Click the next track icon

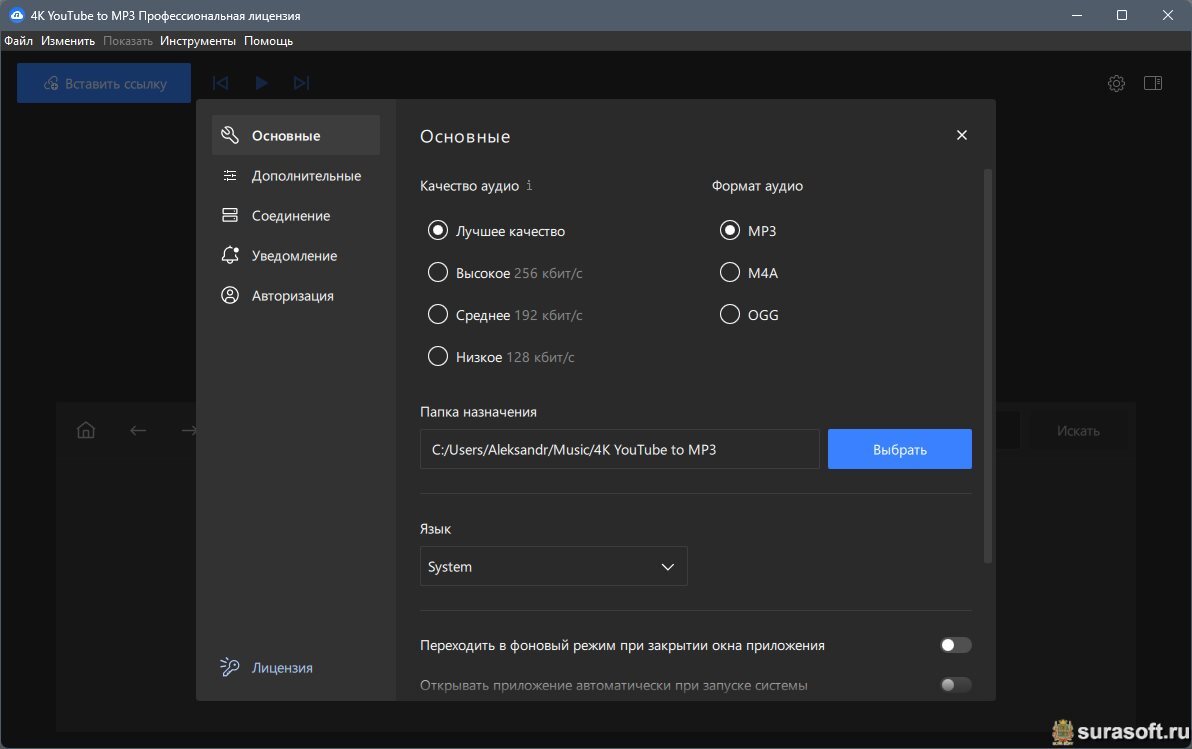tap(302, 83)
